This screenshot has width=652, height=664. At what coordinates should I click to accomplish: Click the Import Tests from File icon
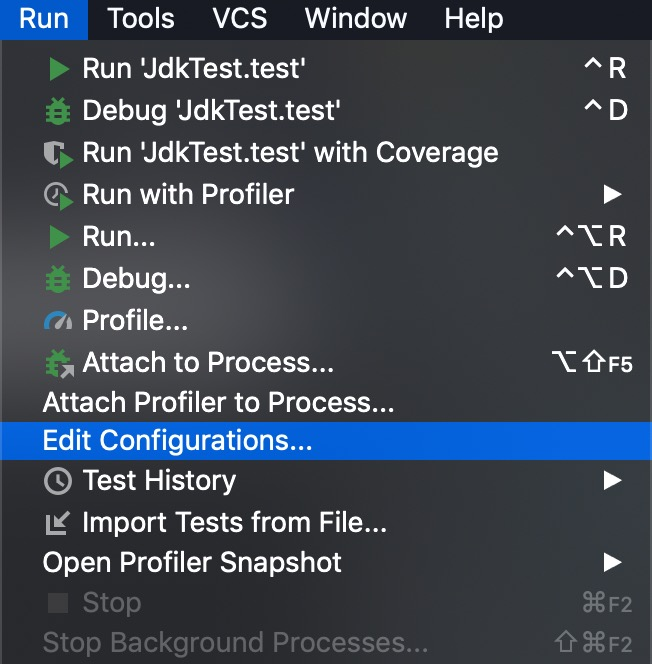tap(59, 522)
